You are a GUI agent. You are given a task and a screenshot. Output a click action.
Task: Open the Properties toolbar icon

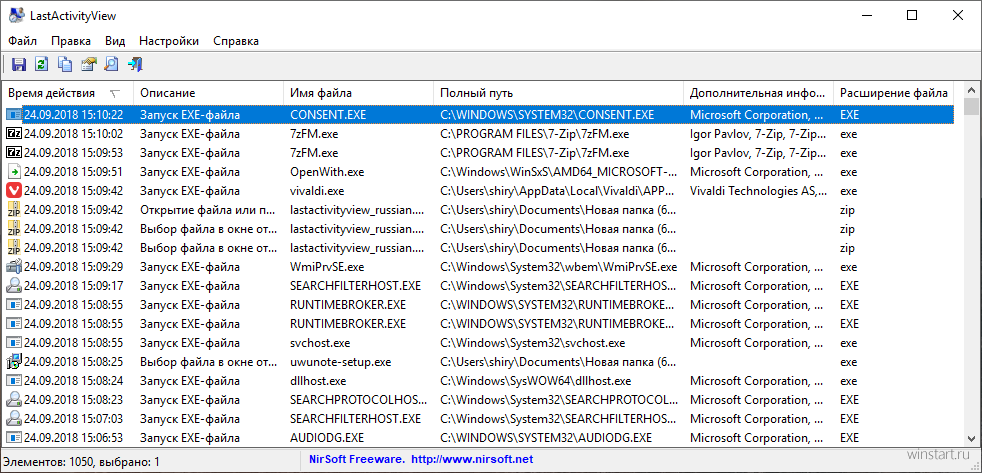click(x=88, y=64)
